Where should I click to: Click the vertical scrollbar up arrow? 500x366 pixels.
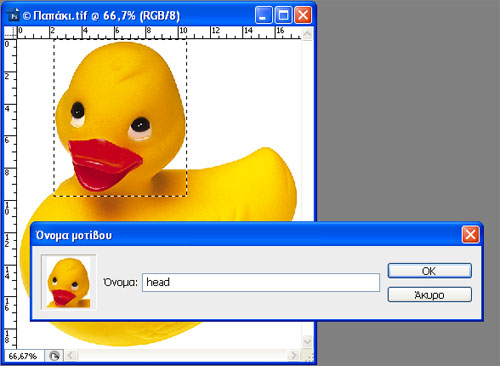(x=307, y=34)
